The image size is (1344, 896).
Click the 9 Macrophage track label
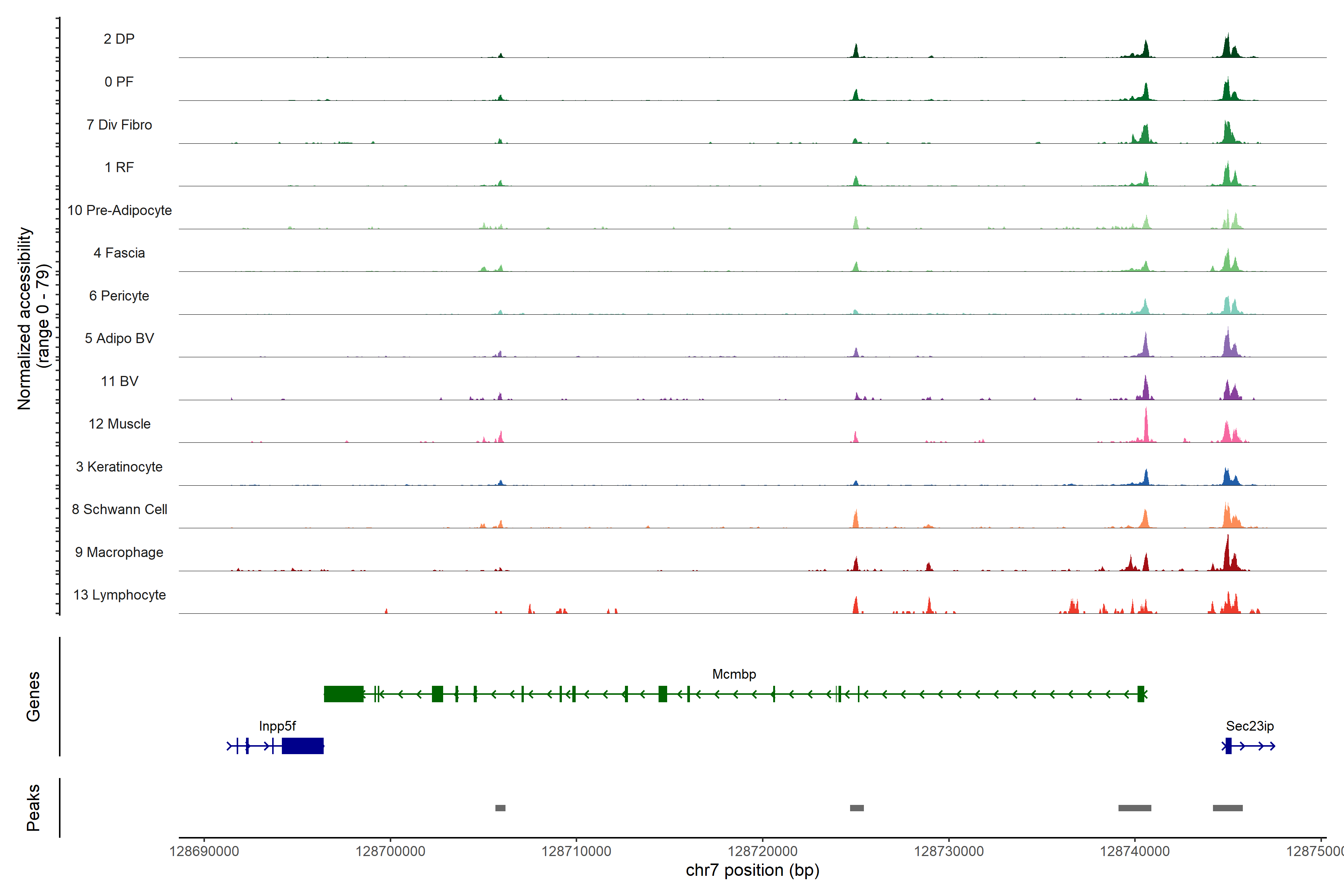pyautogui.click(x=119, y=553)
